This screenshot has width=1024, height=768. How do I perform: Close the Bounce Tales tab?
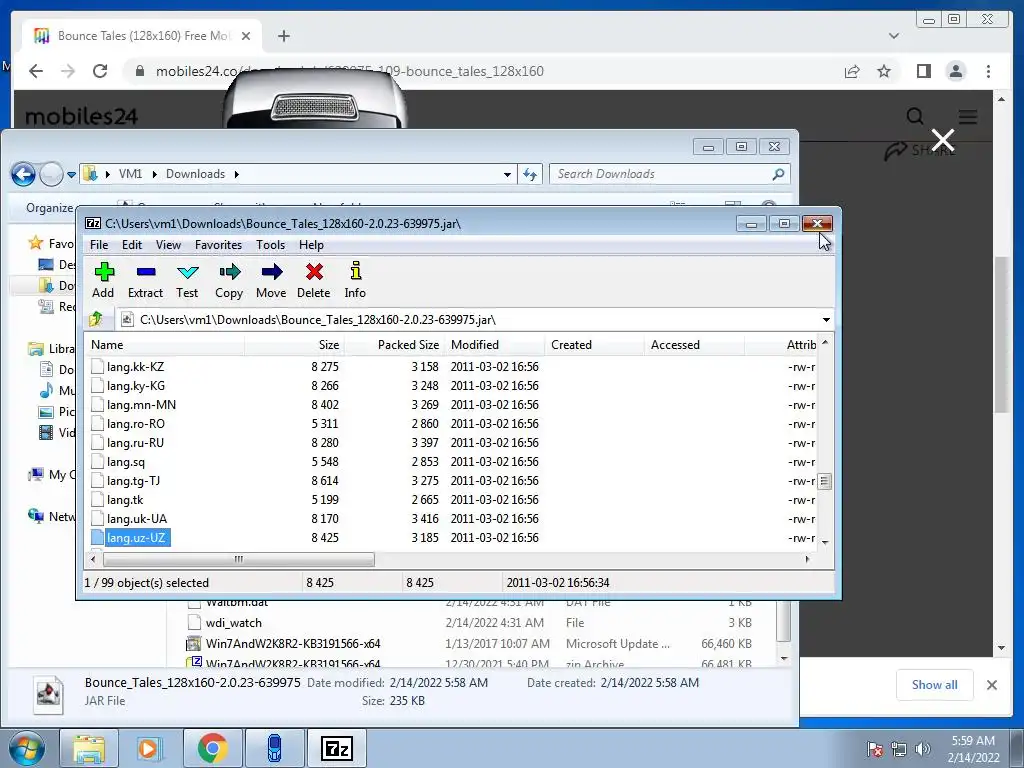(246, 36)
